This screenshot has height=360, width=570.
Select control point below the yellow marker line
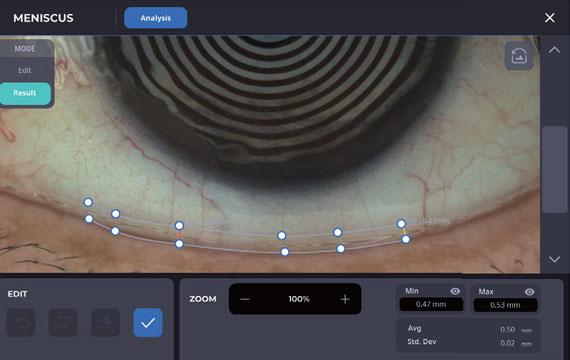click(406, 239)
